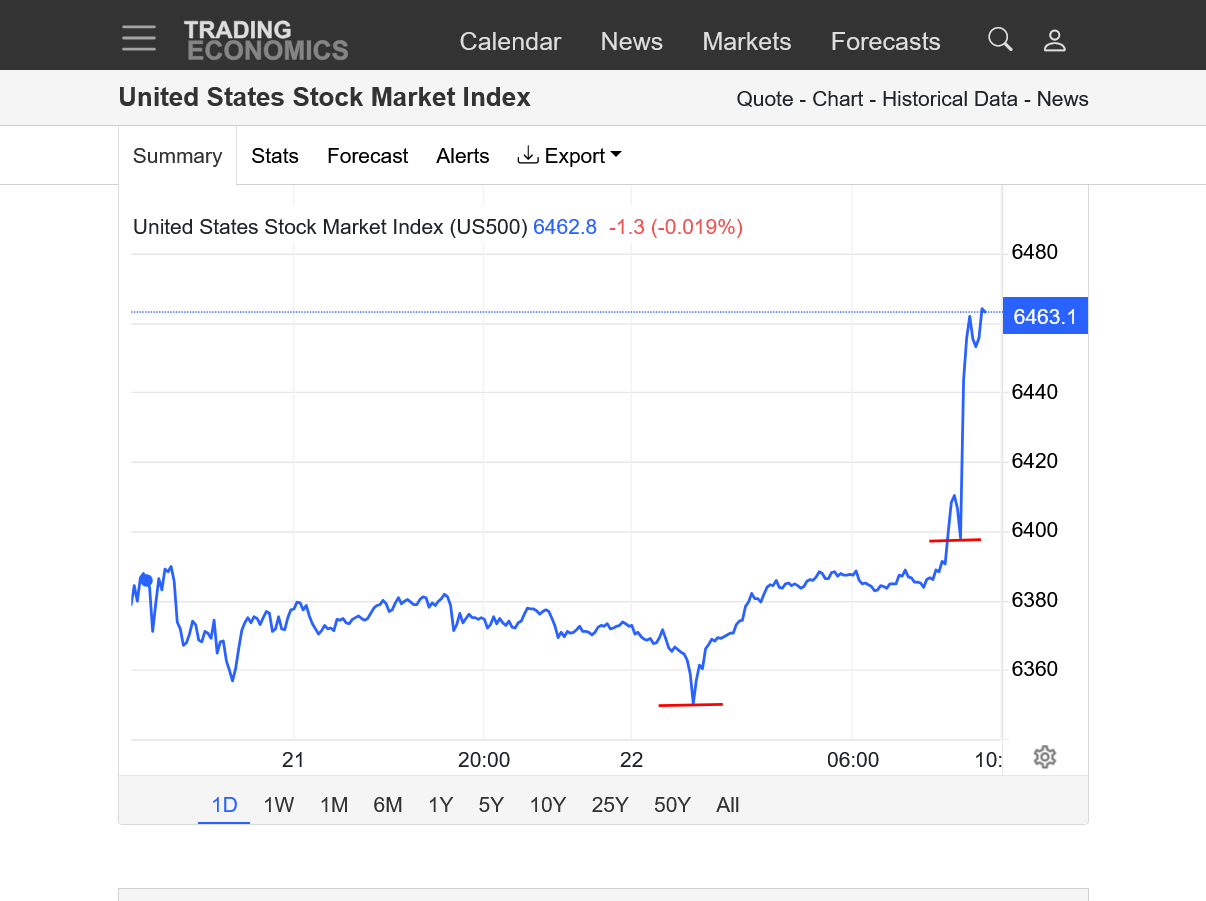The image size is (1206, 901).
Task: Open Forecasts in the top navigation
Action: (x=885, y=41)
